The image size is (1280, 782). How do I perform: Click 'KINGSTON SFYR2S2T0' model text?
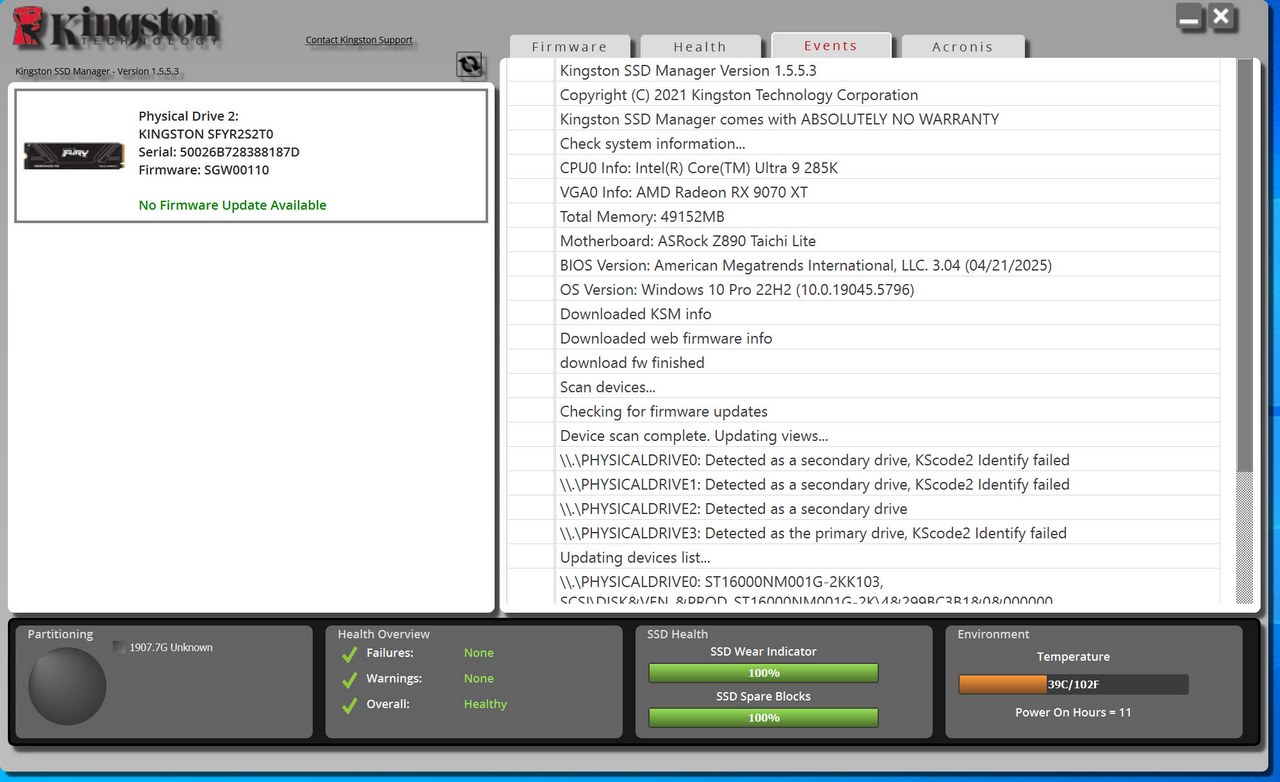(206, 134)
